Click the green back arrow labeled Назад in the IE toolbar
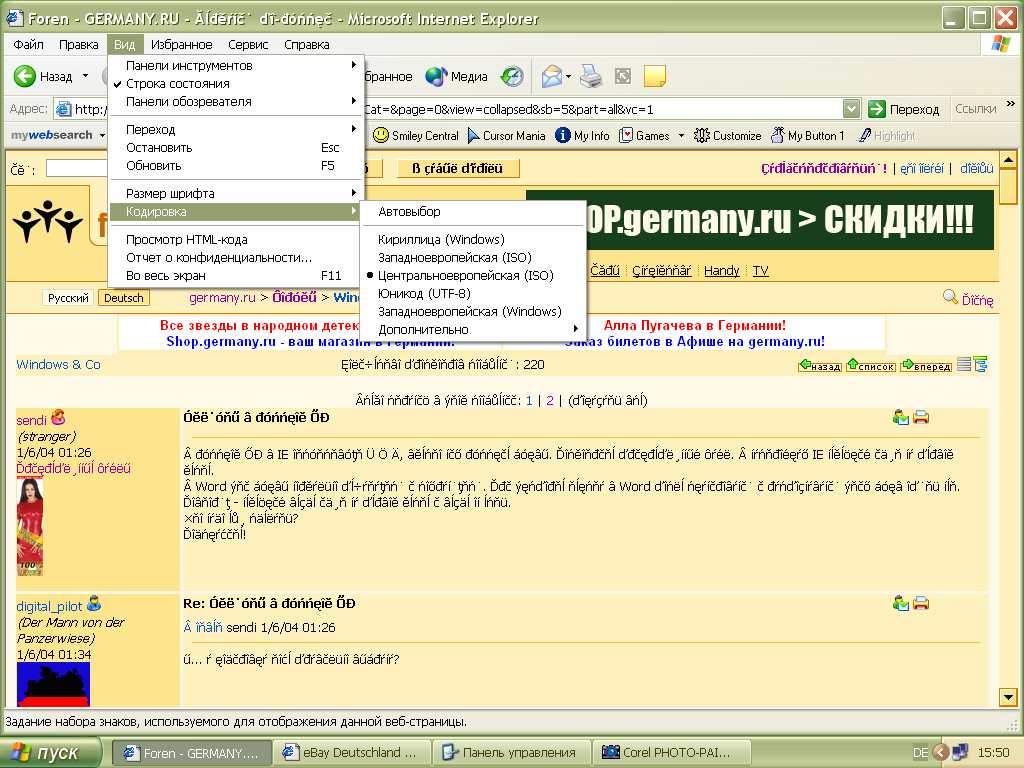Screen dimensions: 1024x768 (x=25, y=76)
